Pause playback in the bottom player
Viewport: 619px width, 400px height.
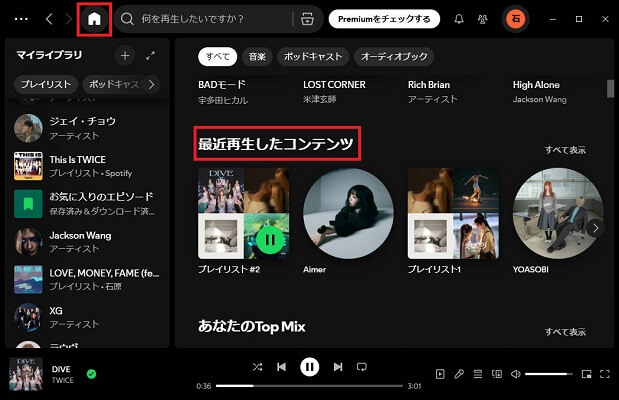[x=310, y=367]
